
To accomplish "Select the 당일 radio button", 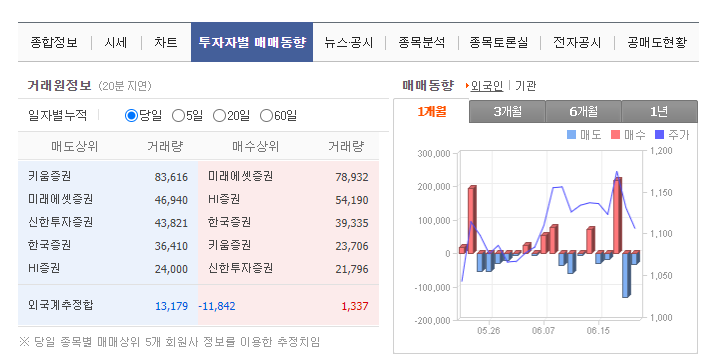I will point(131,116).
